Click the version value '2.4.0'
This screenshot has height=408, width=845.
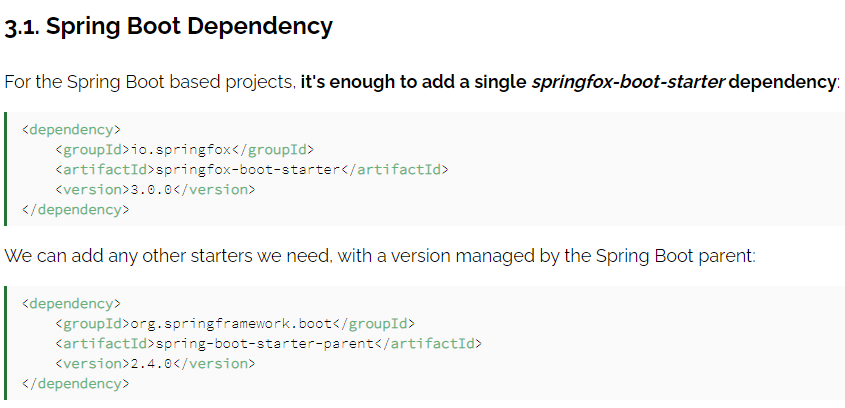tap(151, 363)
